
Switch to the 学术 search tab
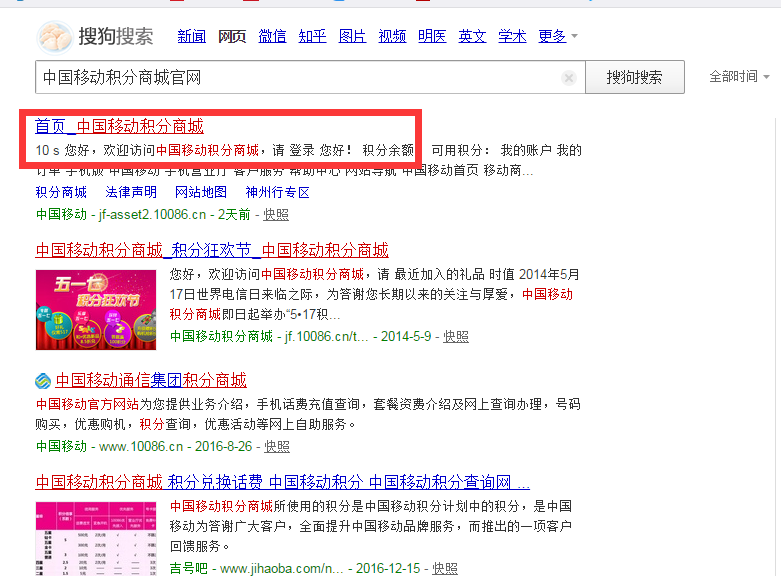512,36
